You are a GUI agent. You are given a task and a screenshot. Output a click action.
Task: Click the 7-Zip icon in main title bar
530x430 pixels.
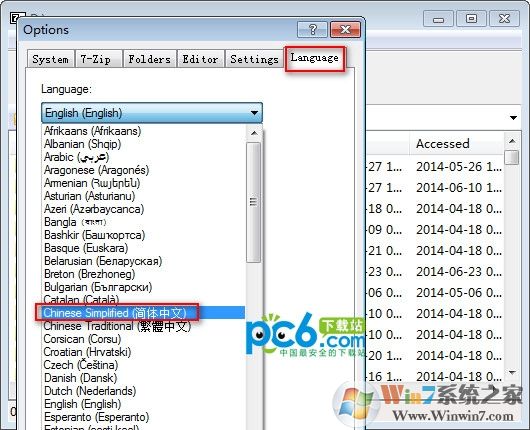(16, 17)
